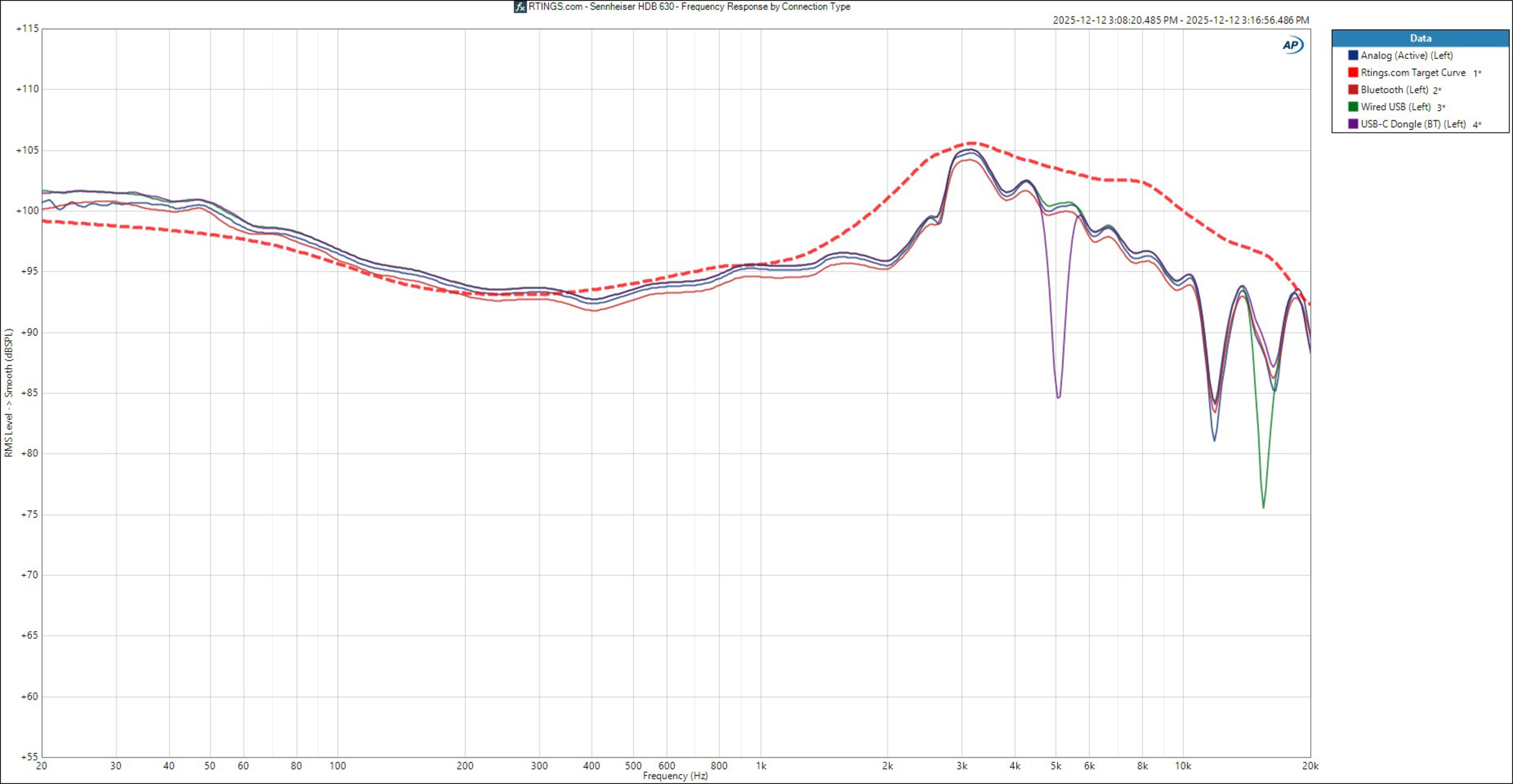The image size is (1513, 784).
Task: Select the Rtings.com Target Curve legend entry
Action: pyautogui.click(x=1413, y=72)
